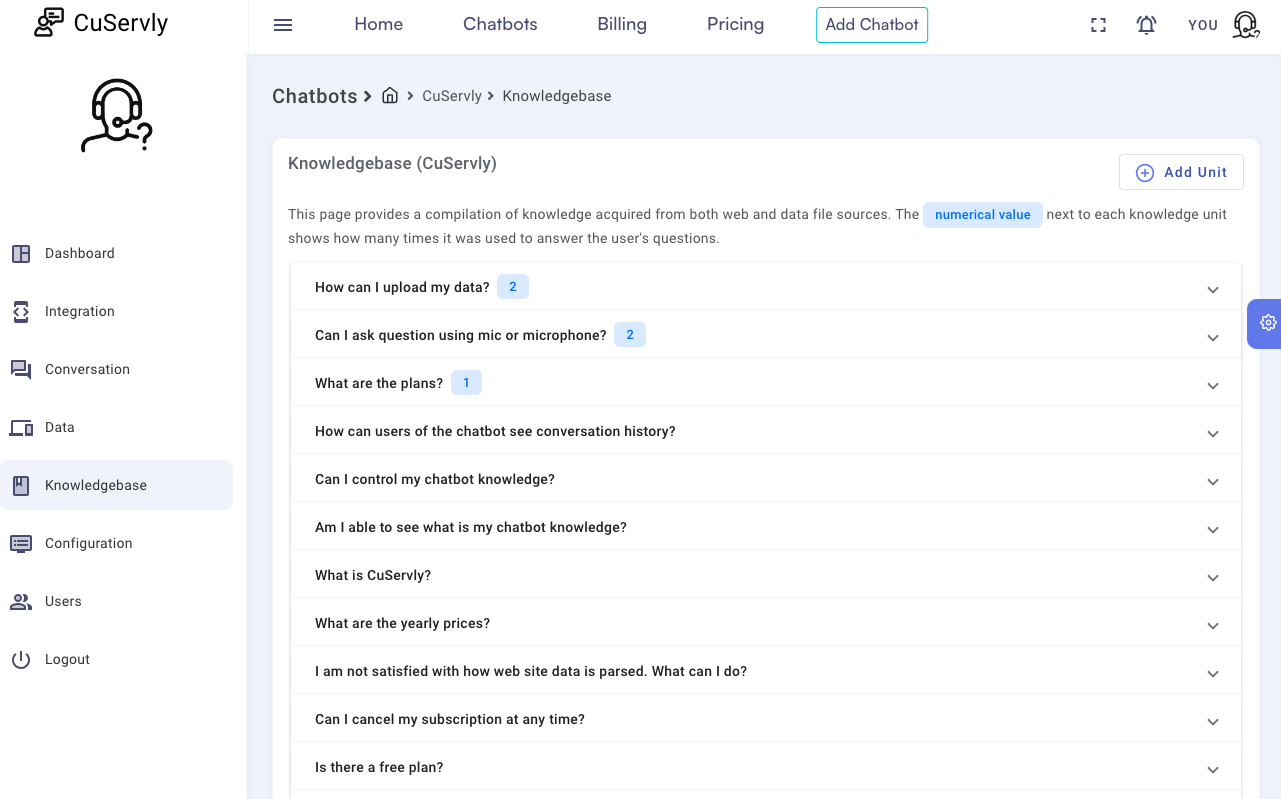The image size is (1281, 799).
Task: Click the Dashboard sidebar icon
Action: tap(21, 254)
